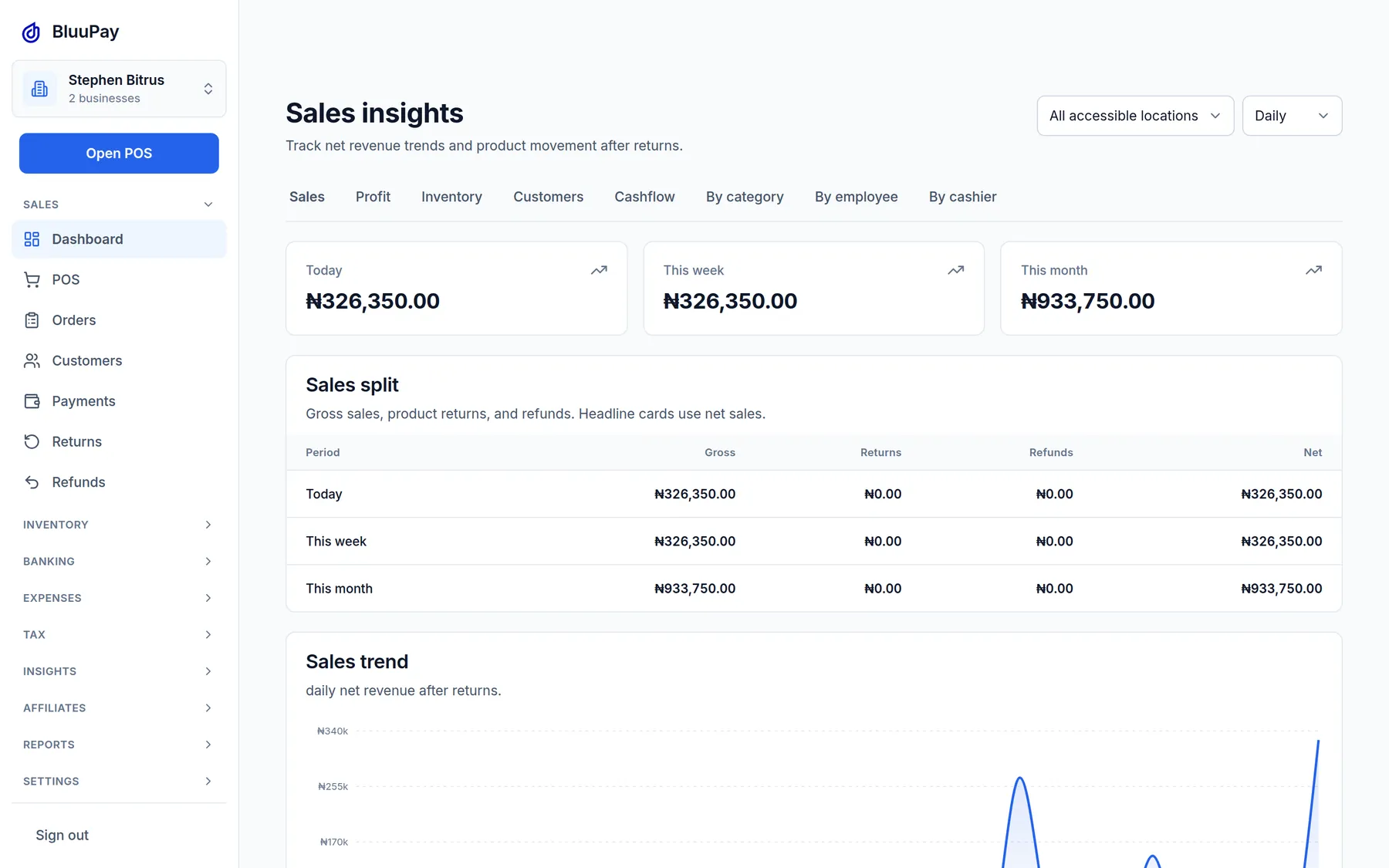Click the Customers people icon
This screenshot has width=1389, height=868.
point(32,360)
